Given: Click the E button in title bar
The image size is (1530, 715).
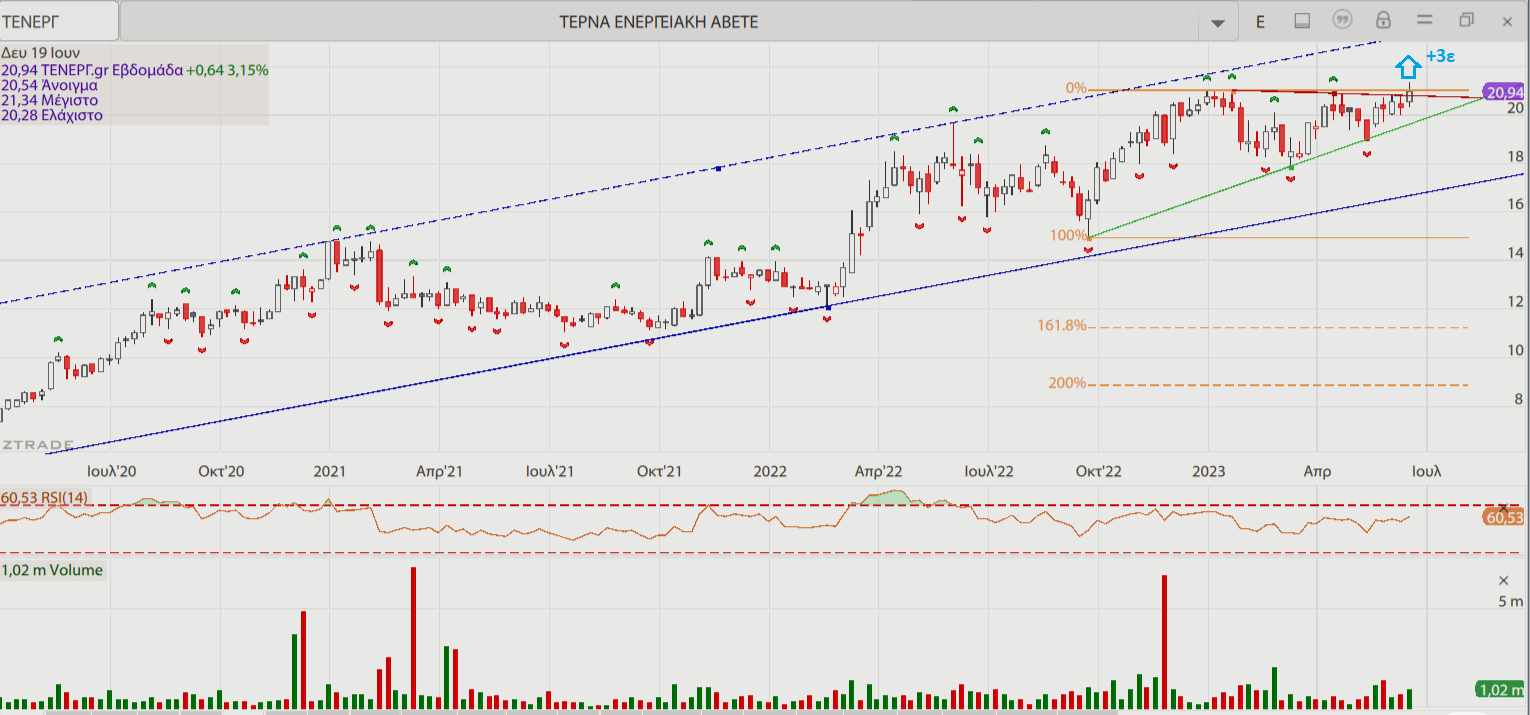Looking at the screenshot, I should coord(1260,21).
